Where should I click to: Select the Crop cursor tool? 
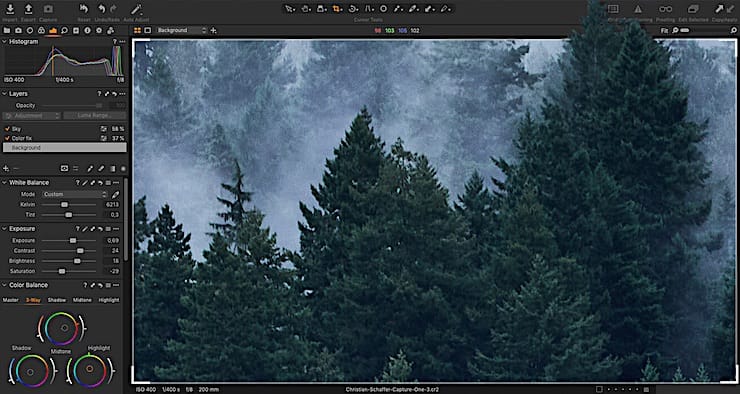point(337,8)
